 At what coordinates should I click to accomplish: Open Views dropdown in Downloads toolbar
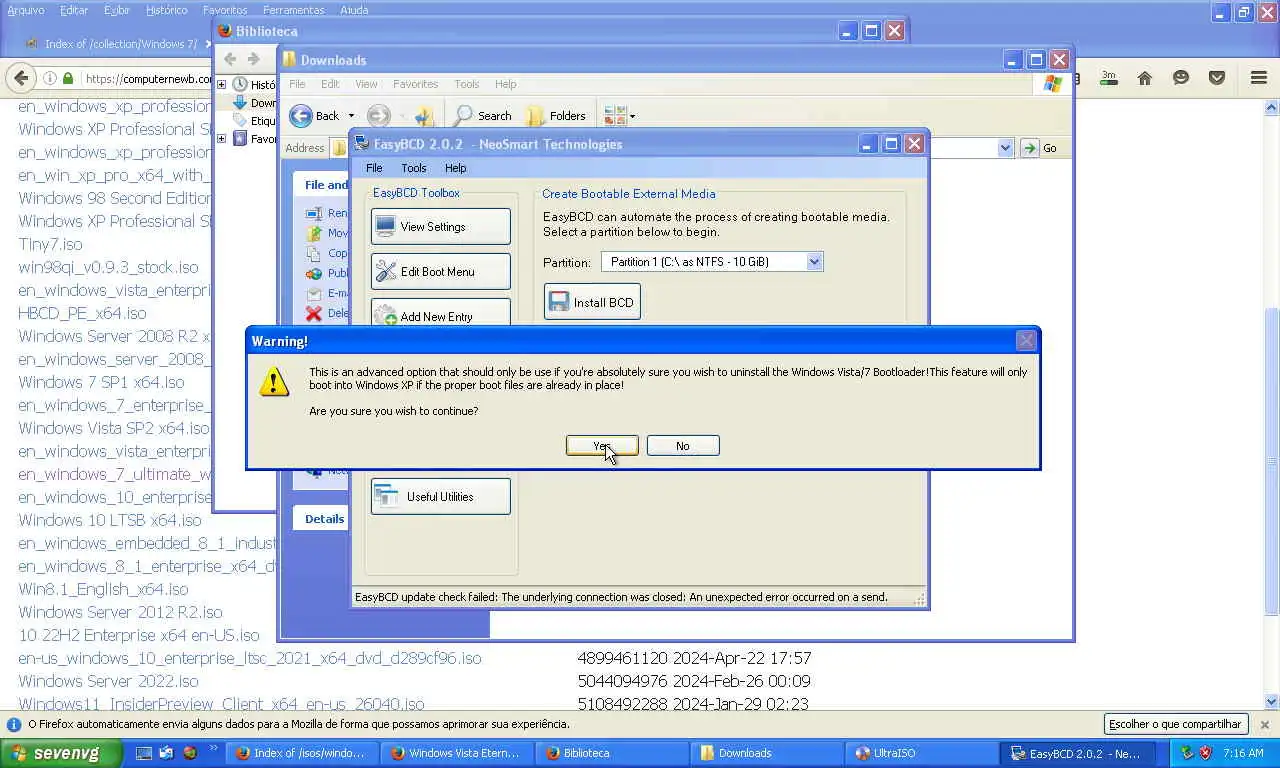pos(620,116)
